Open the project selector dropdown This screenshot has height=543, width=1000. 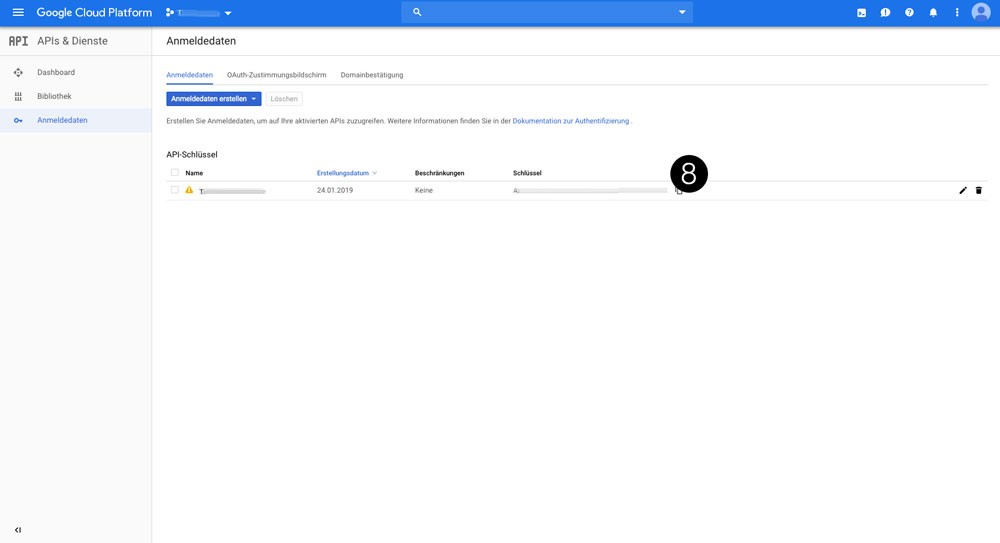pos(200,13)
